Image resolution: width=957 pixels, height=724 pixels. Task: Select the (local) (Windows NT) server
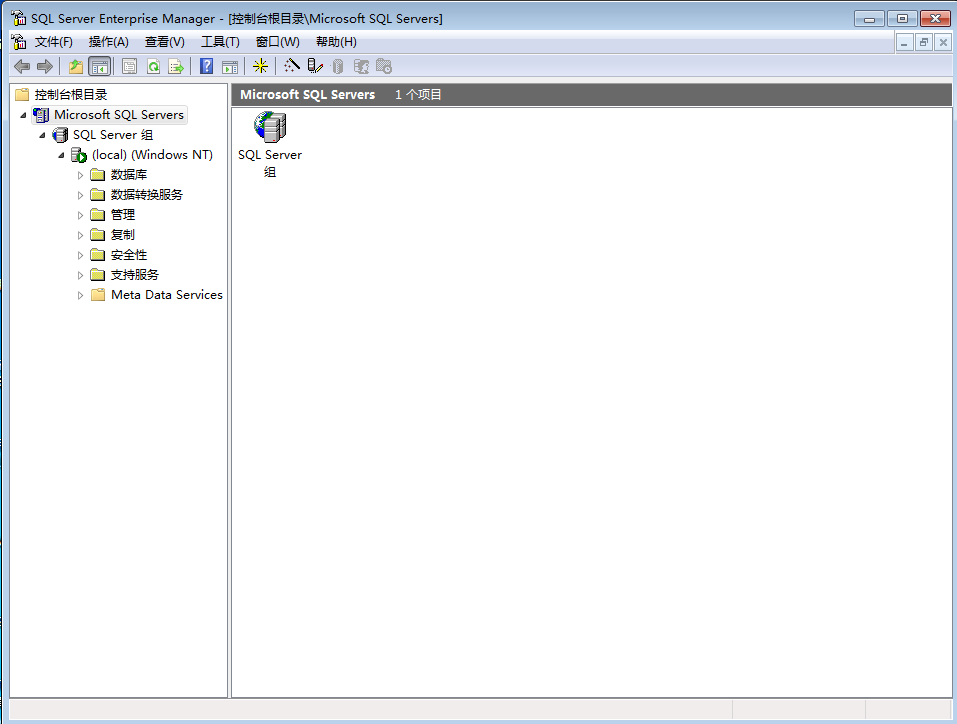pyautogui.click(x=152, y=155)
